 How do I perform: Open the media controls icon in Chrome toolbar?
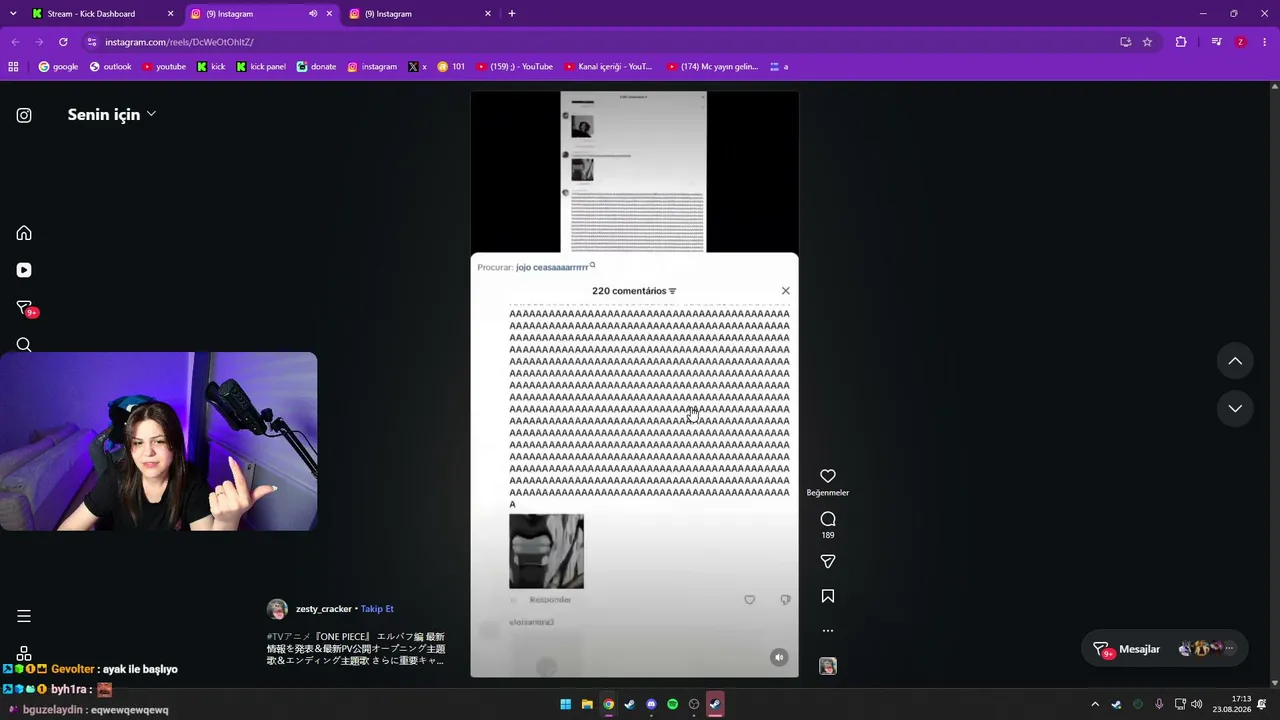pos(1216,42)
